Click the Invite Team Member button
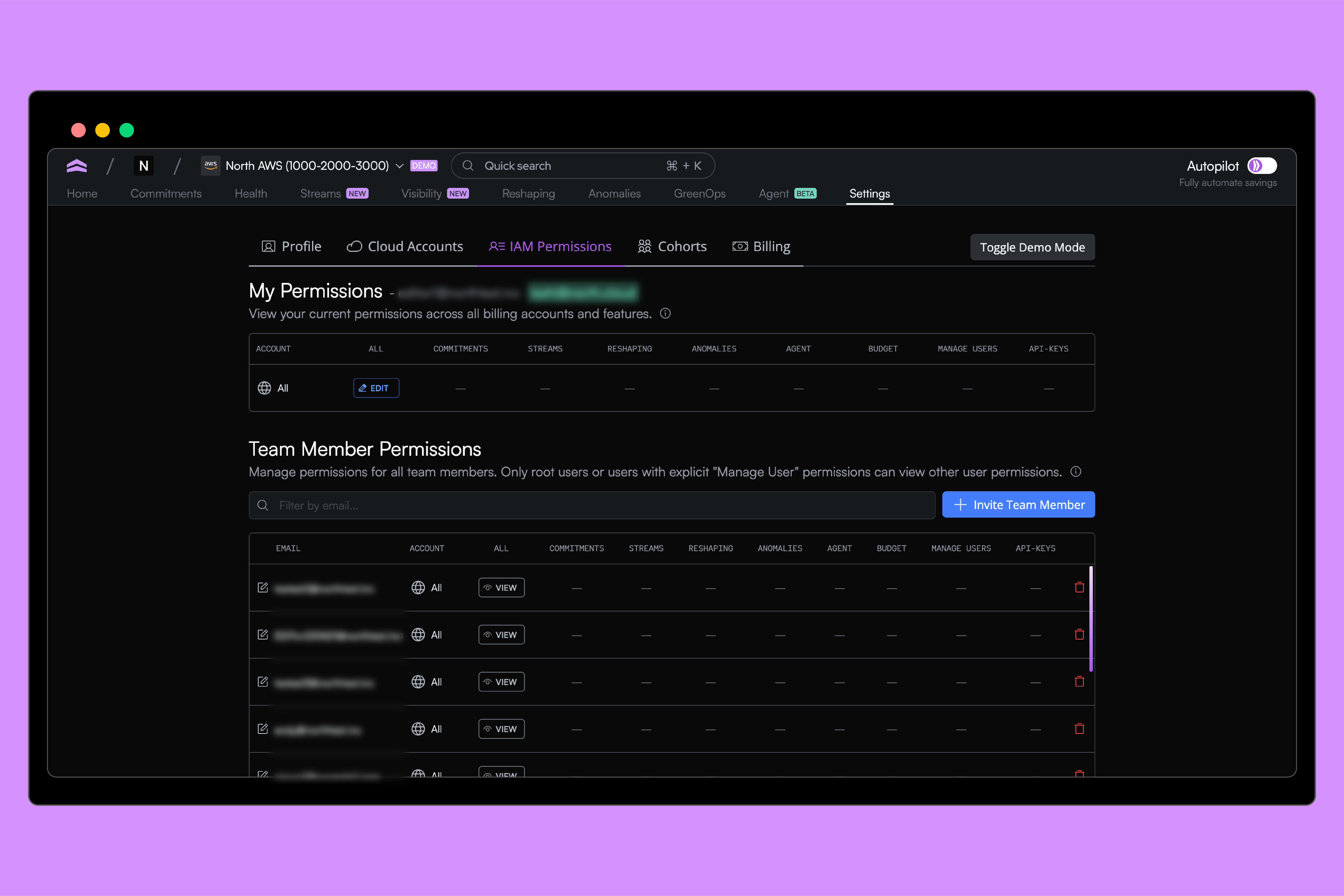1344x896 pixels. click(x=1018, y=505)
